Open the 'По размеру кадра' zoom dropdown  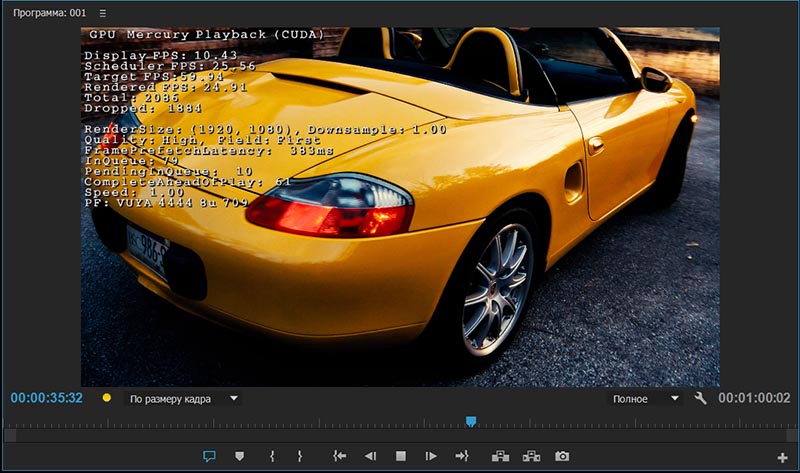pos(183,399)
